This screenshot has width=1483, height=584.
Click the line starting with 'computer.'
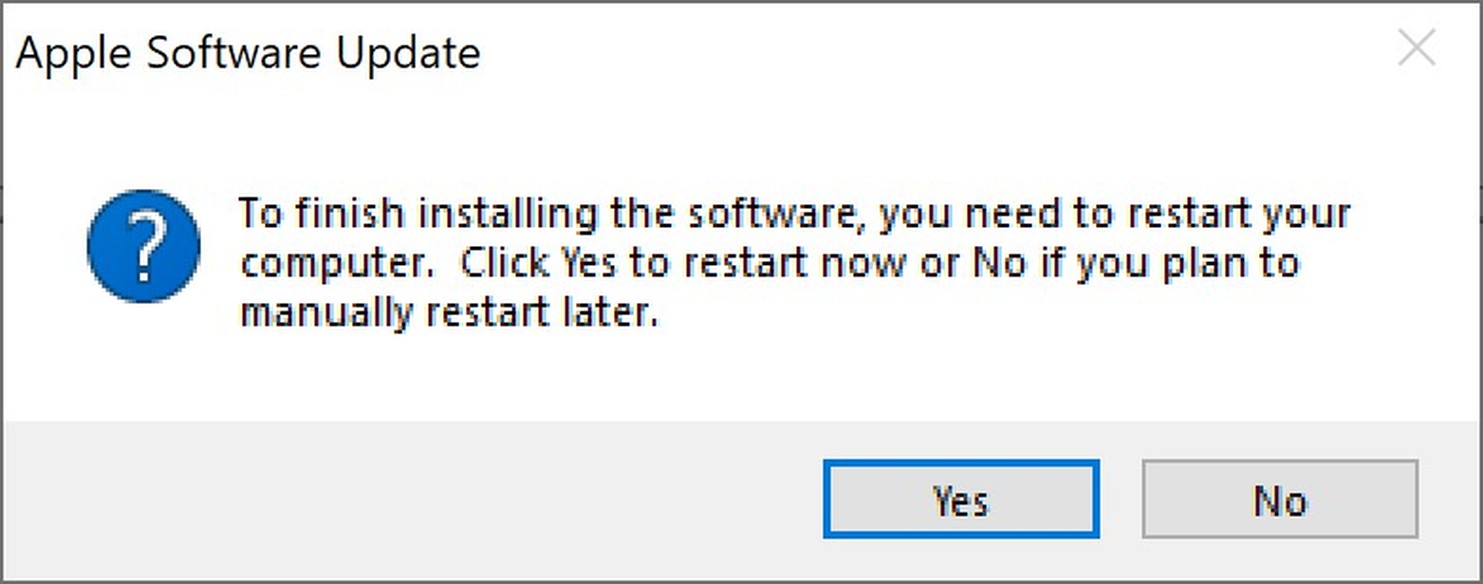(769, 264)
